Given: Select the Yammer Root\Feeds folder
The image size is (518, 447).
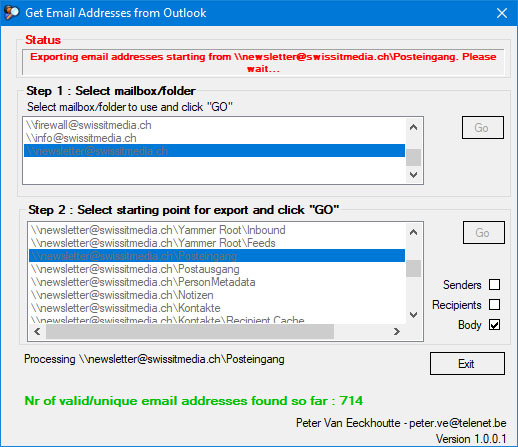Looking at the screenshot, I should [217, 243].
